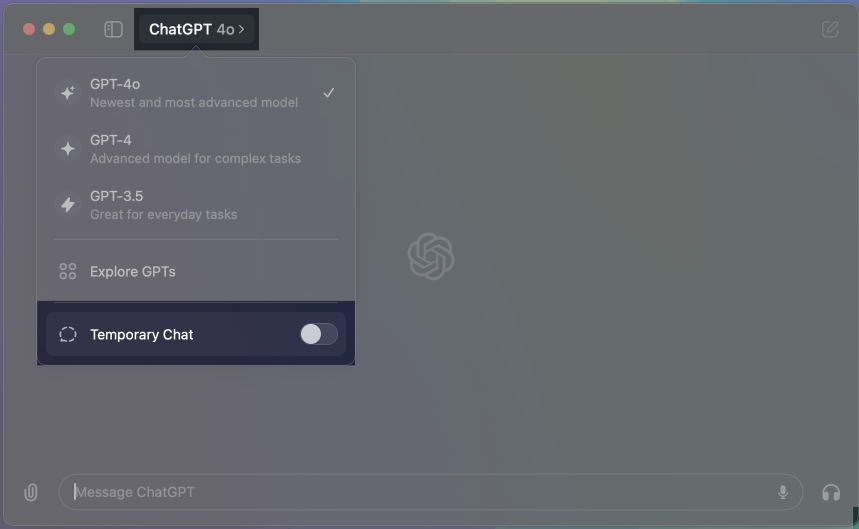Click the Explore GPTs grid icon
Image resolution: width=859 pixels, height=529 pixels.
tap(68, 272)
